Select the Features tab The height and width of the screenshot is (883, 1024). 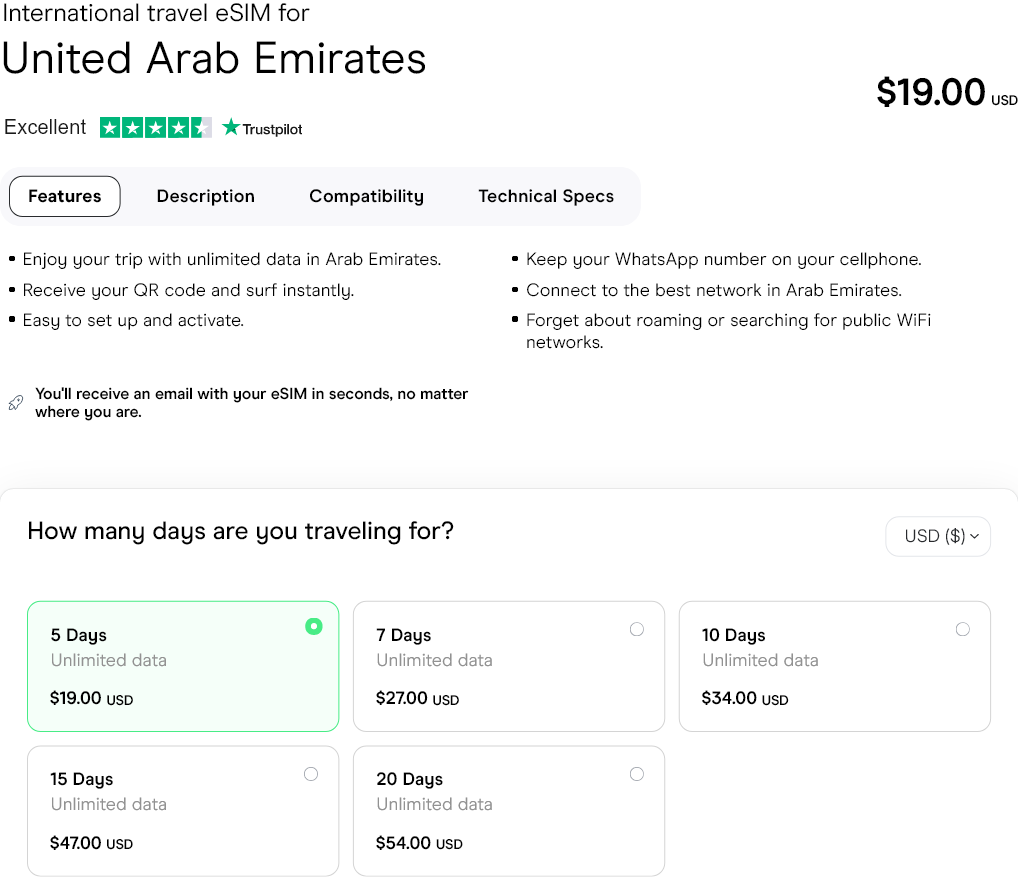coord(64,196)
